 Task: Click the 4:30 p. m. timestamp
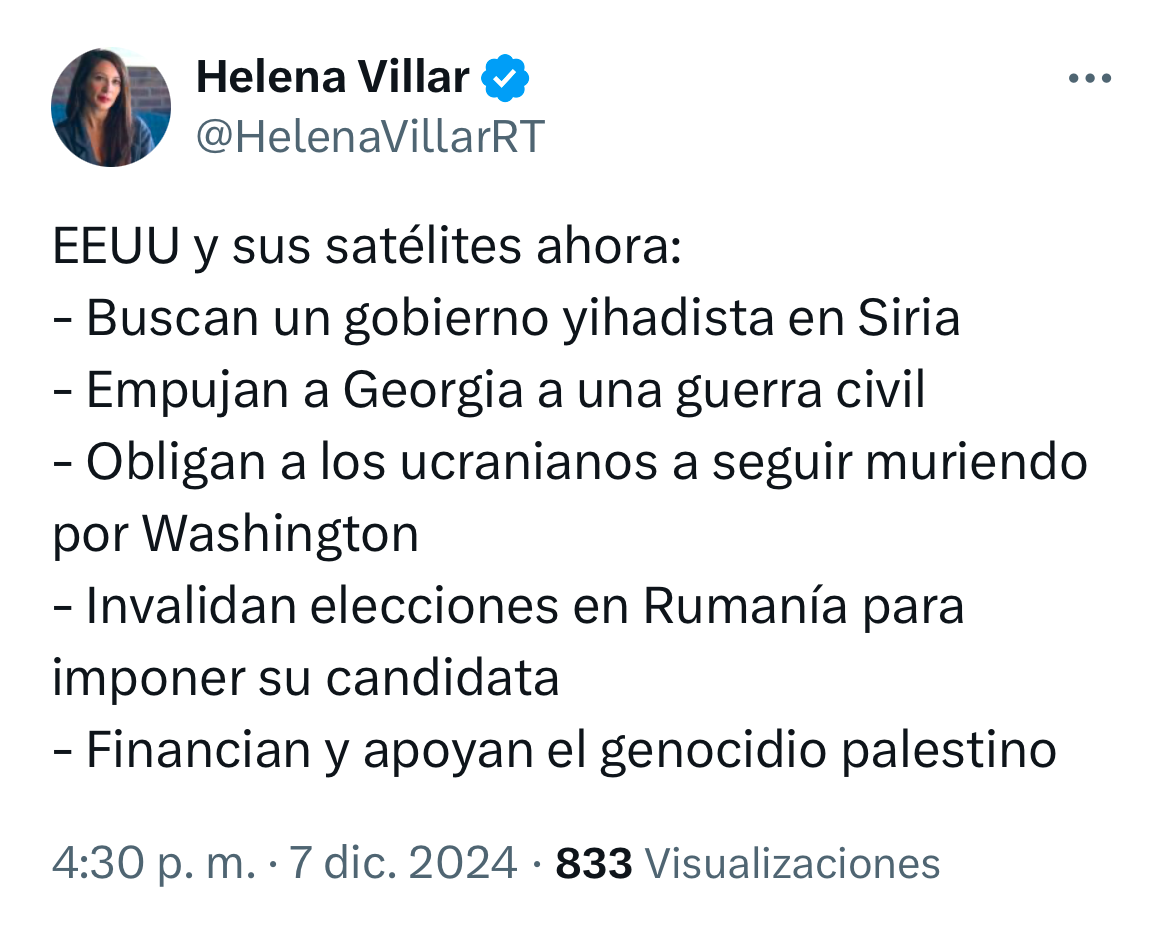(154, 863)
